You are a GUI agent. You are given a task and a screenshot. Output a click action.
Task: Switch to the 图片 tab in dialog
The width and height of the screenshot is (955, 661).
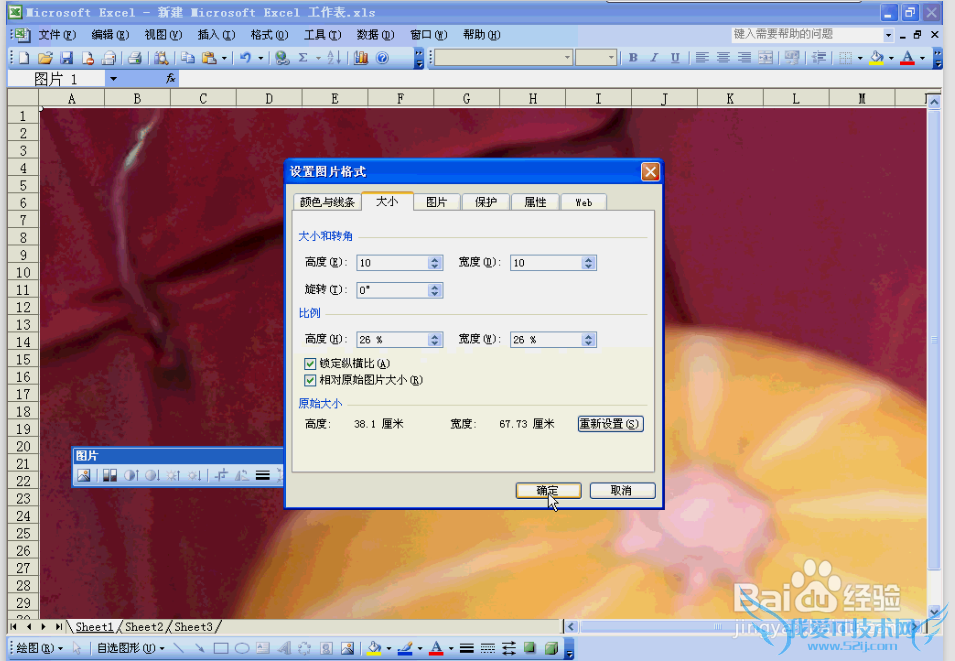(436, 202)
